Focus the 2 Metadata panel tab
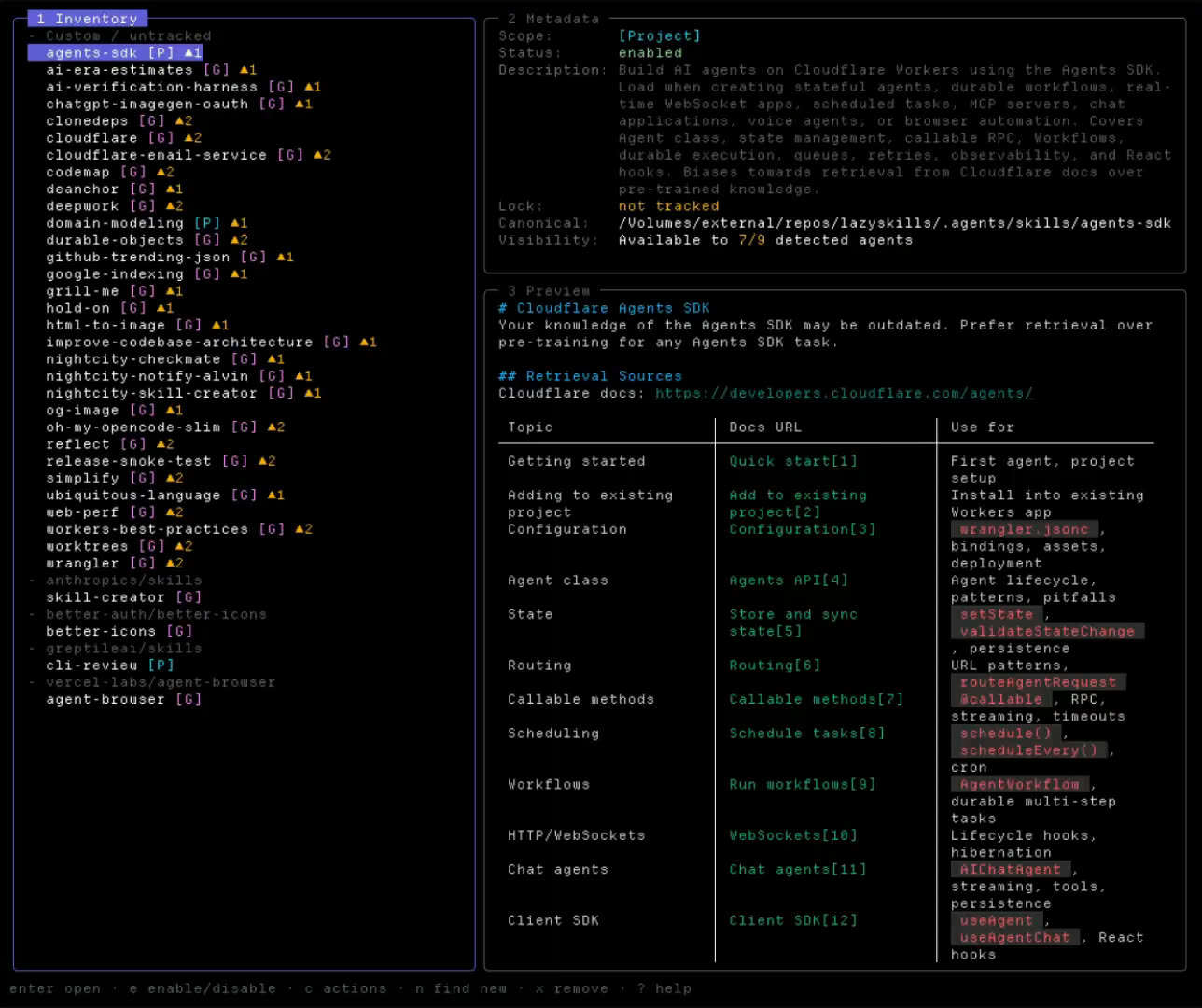The width and height of the screenshot is (1202, 1008). 553,19
